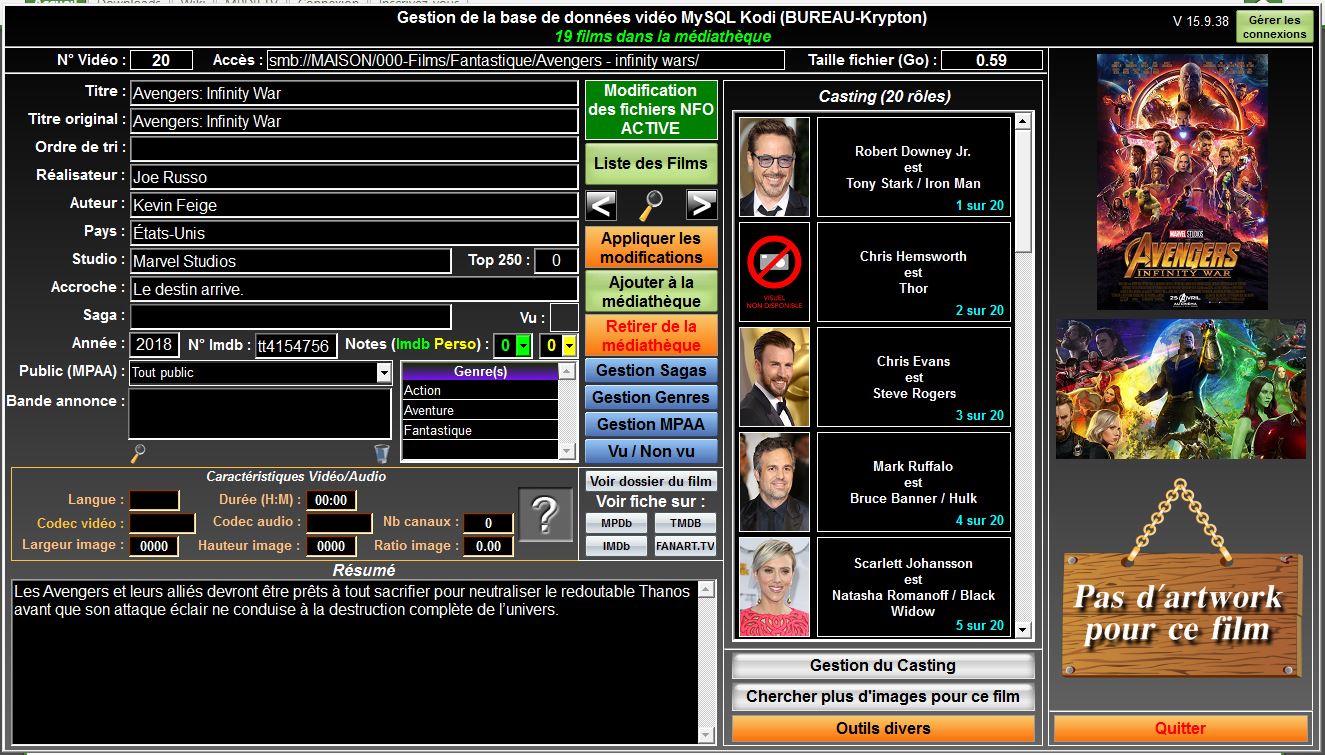Screen dimensions: 1325x755
Task: Open Gestion MPAA
Action: coord(651,424)
